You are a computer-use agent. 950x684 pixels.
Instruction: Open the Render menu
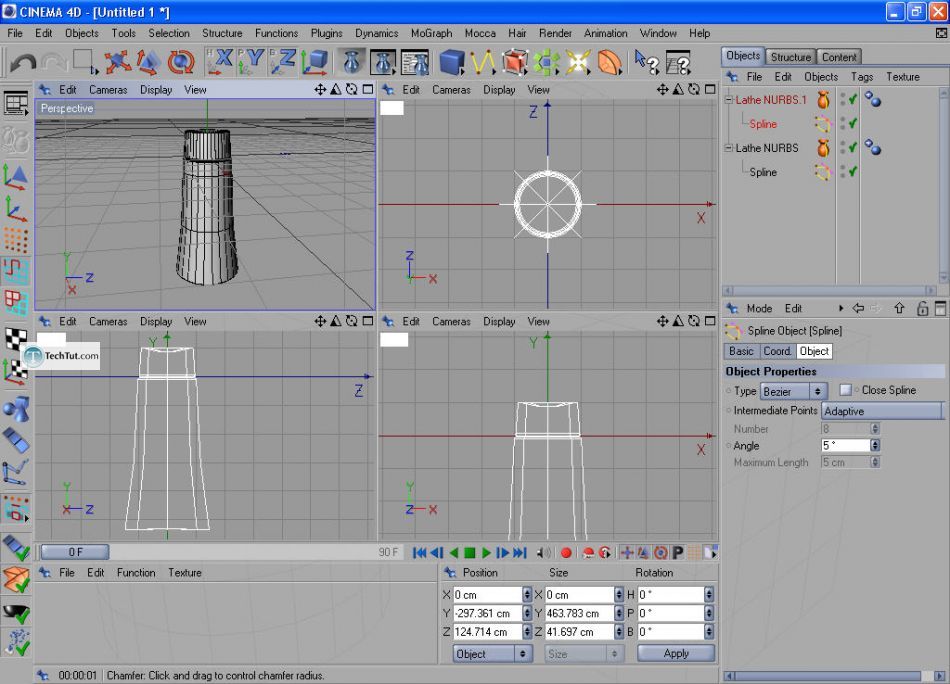(x=555, y=33)
